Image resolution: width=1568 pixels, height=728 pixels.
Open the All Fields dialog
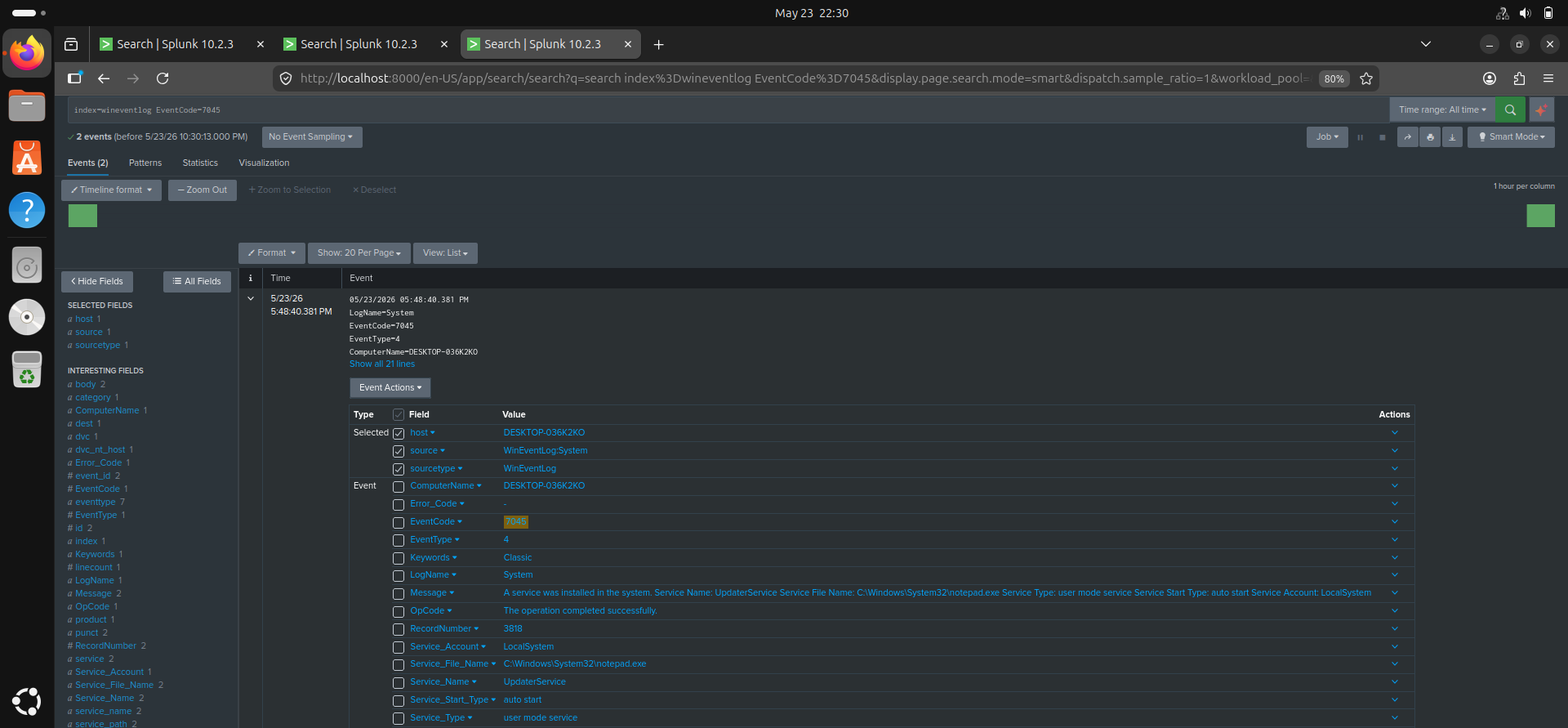click(x=197, y=282)
